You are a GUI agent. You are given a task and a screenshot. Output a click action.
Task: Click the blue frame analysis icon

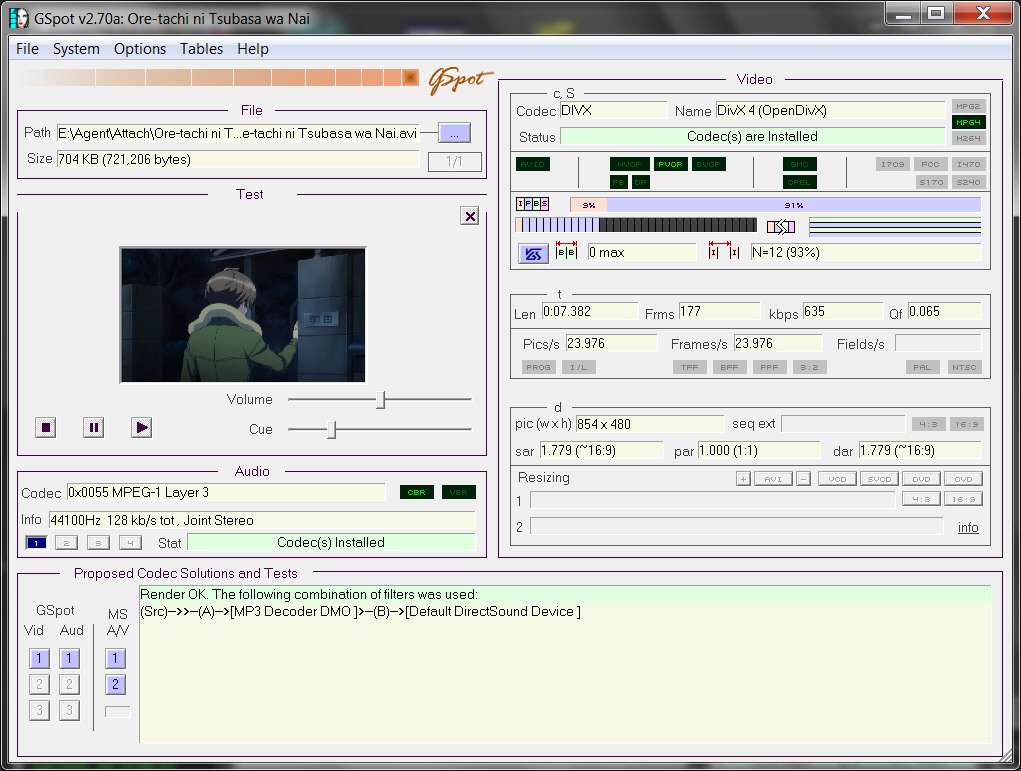tap(533, 253)
